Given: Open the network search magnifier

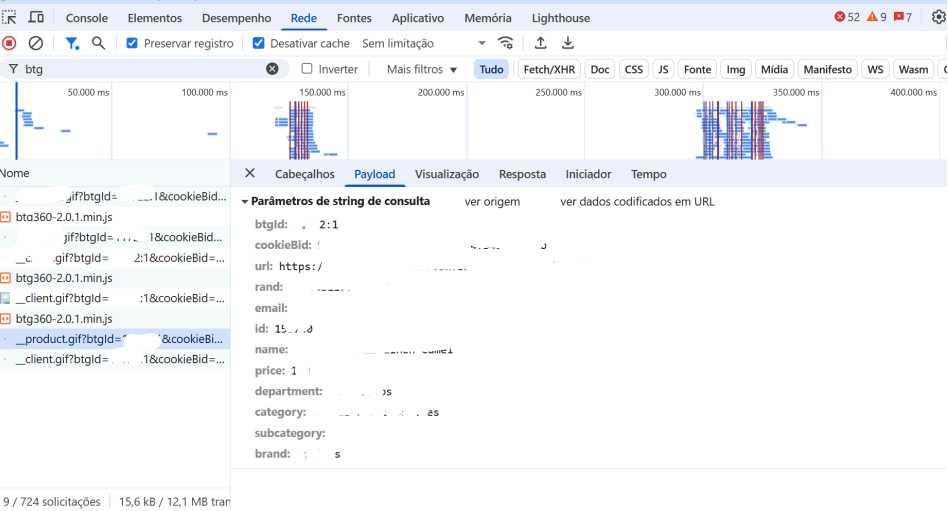Looking at the screenshot, I should [x=98, y=43].
